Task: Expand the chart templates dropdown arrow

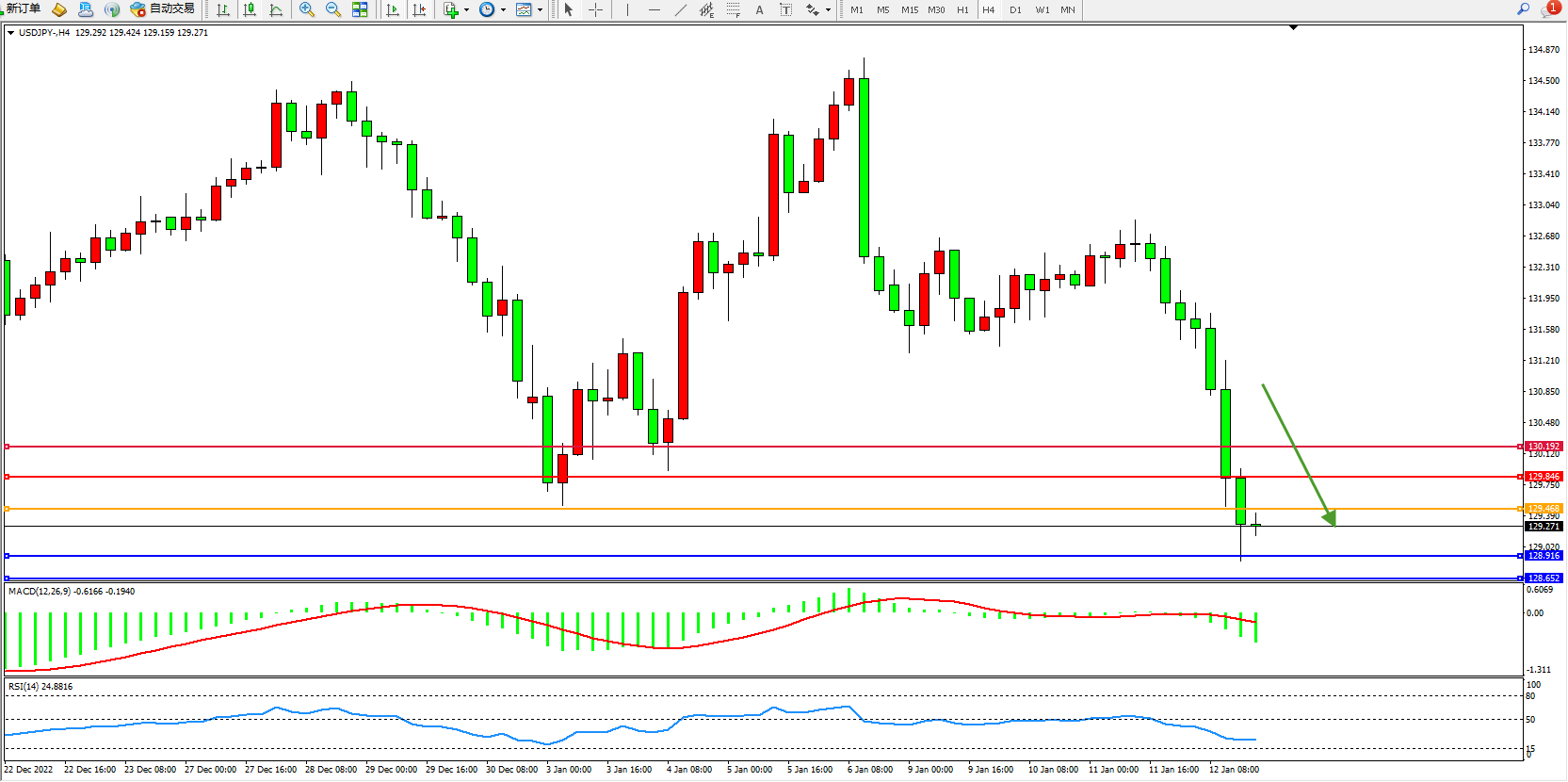Action: [540, 10]
